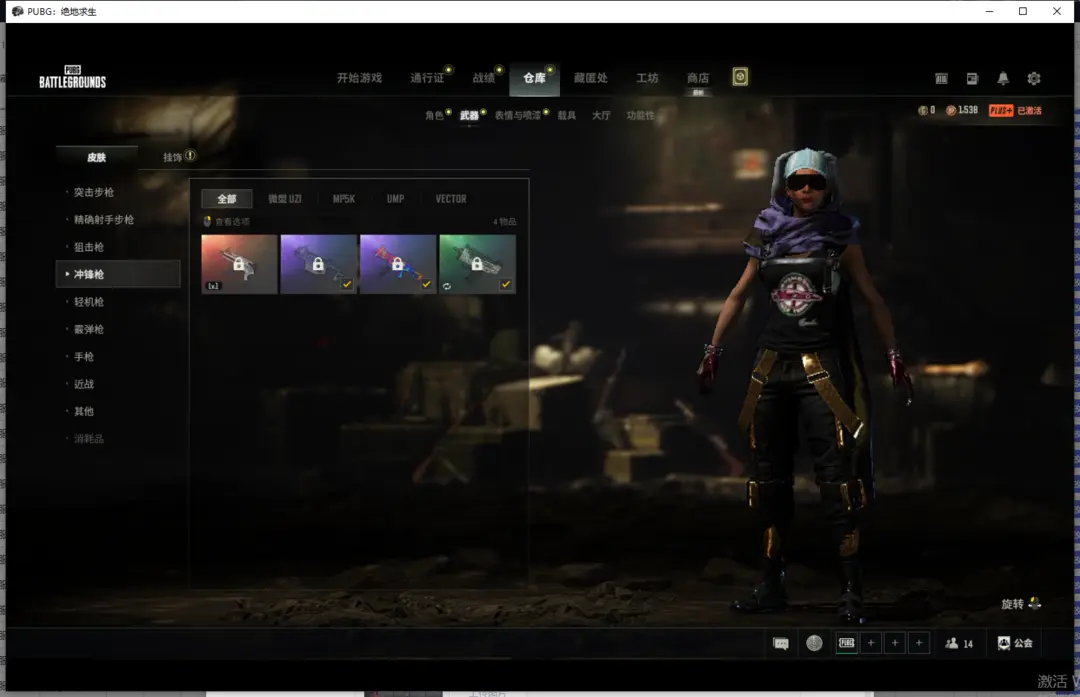Filter skins by 全部
This screenshot has width=1080, height=697.
coord(227,198)
